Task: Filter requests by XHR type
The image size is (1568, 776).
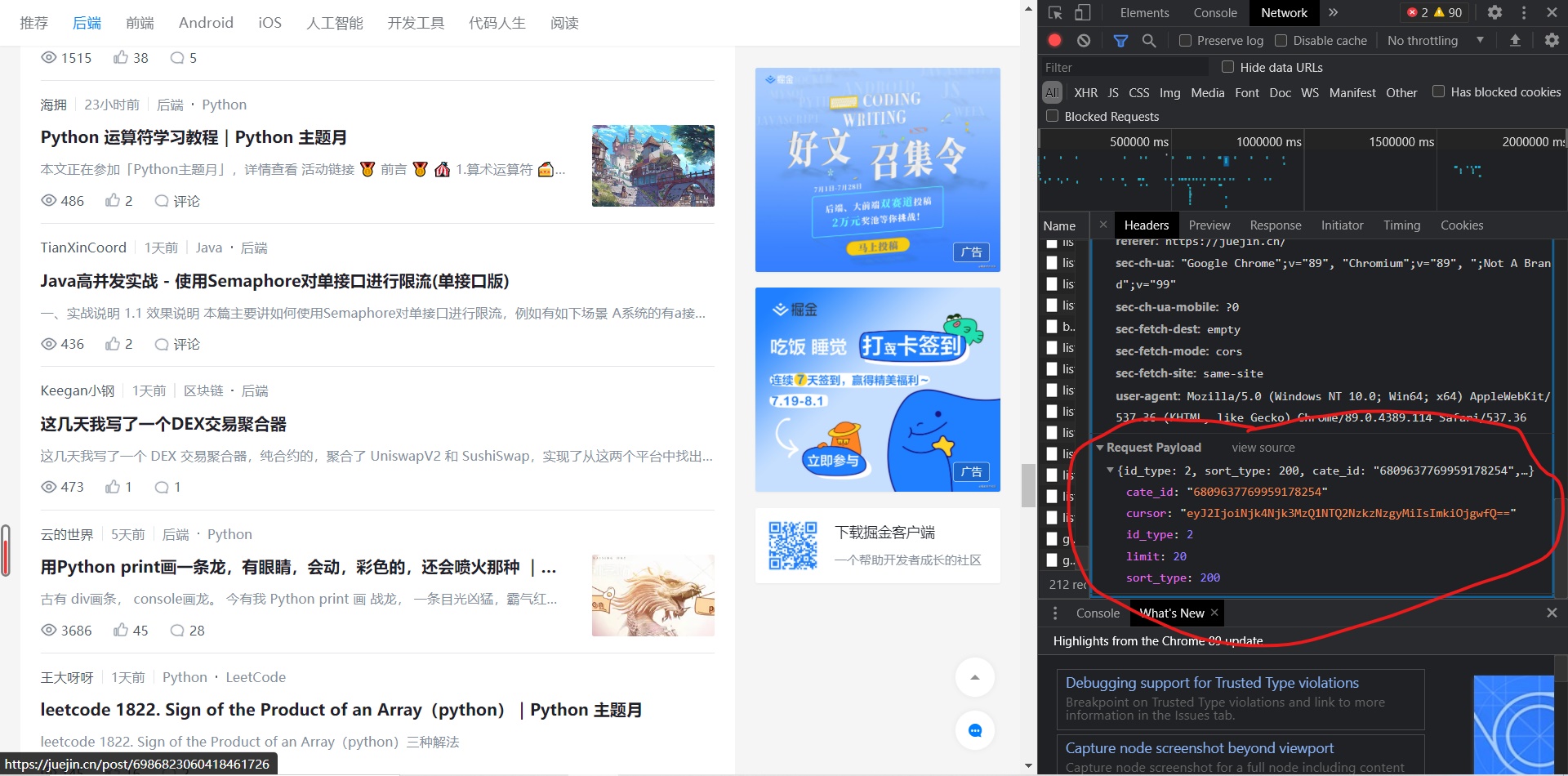Action: click(1085, 92)
